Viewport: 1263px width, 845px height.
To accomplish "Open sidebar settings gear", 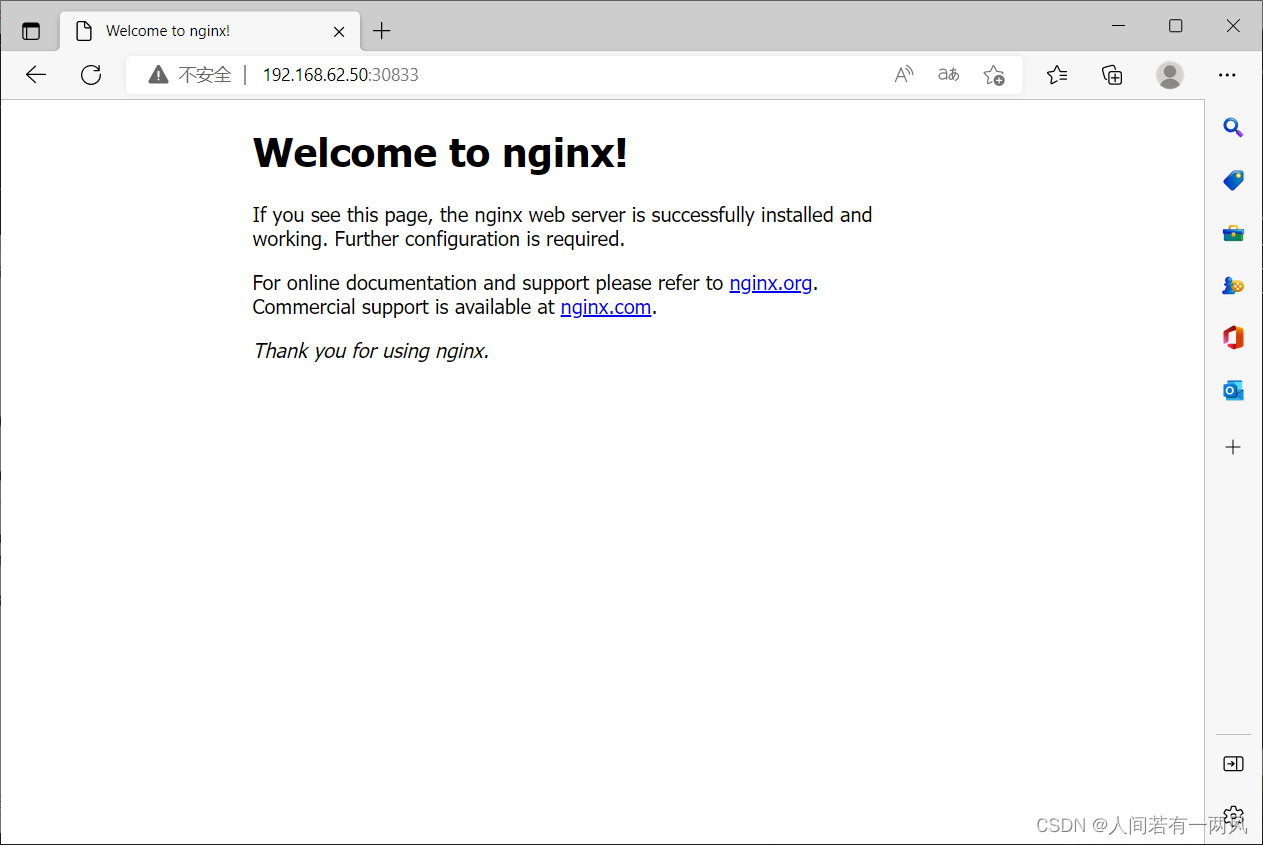I will [1233, 816].
